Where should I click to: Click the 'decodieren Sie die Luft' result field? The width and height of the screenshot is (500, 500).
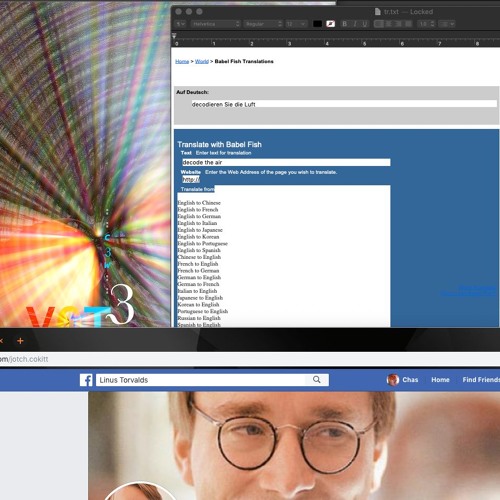pyautogui.click(x=344, y=104)
